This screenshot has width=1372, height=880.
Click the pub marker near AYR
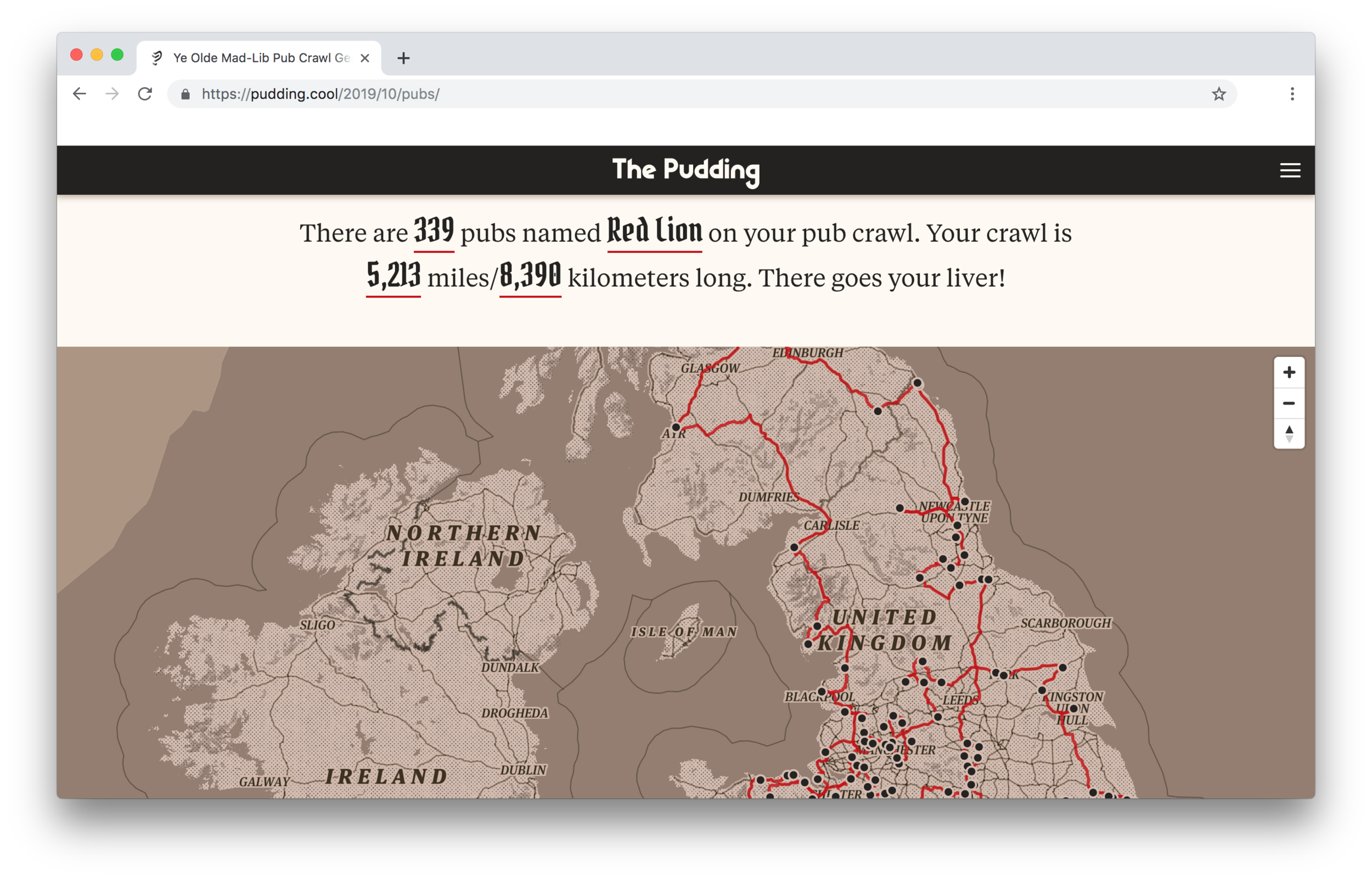[676, 427]
